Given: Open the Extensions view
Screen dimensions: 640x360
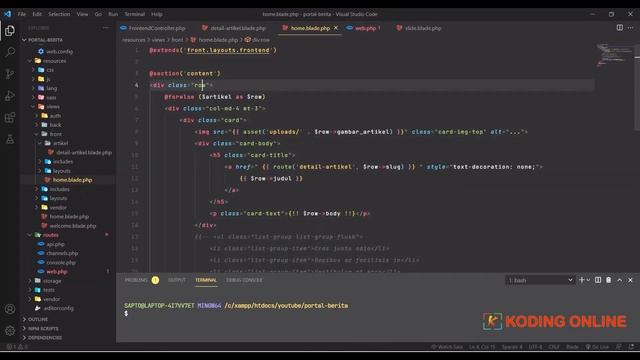Looking at the screenshot, I should tap(10, 118).
